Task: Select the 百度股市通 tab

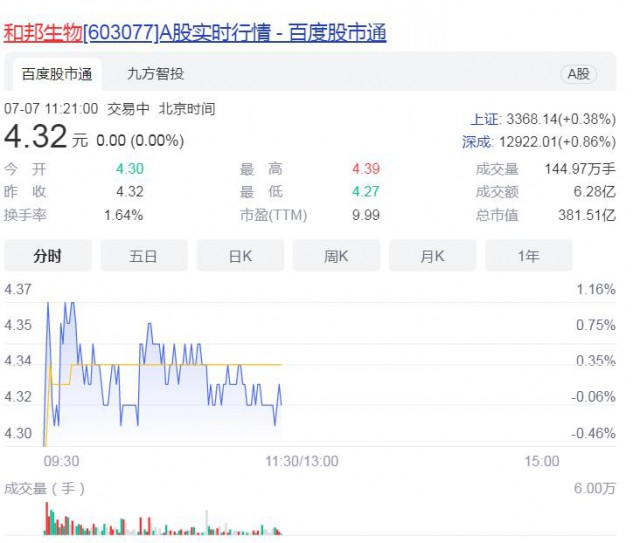Action: (x=57, y=74)
